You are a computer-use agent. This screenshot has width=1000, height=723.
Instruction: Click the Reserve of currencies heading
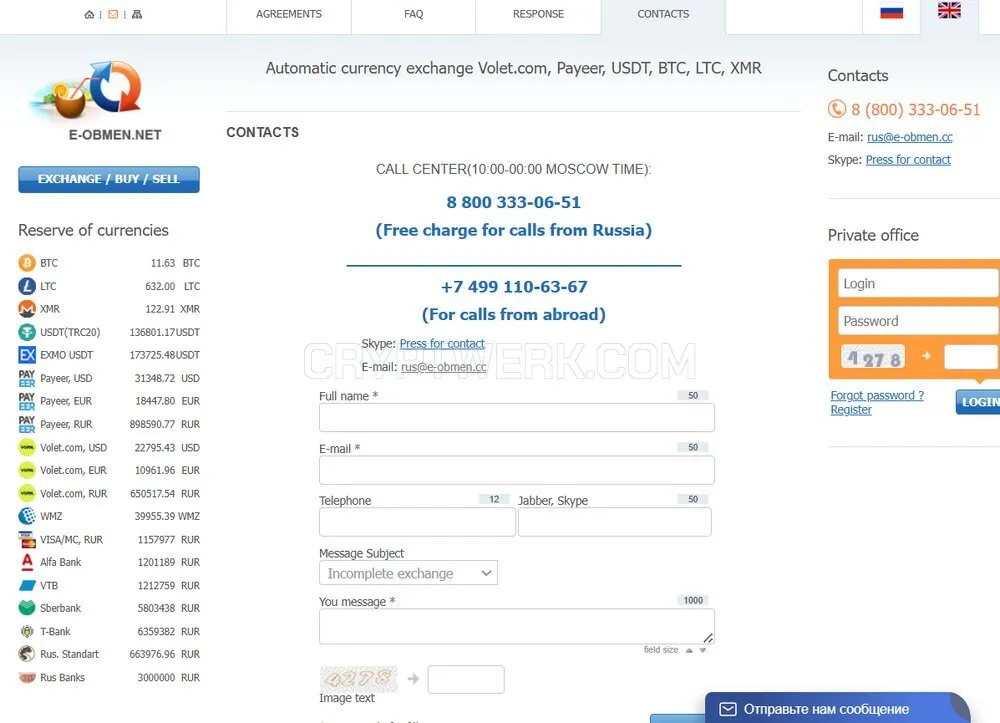(x=93, y=230)
